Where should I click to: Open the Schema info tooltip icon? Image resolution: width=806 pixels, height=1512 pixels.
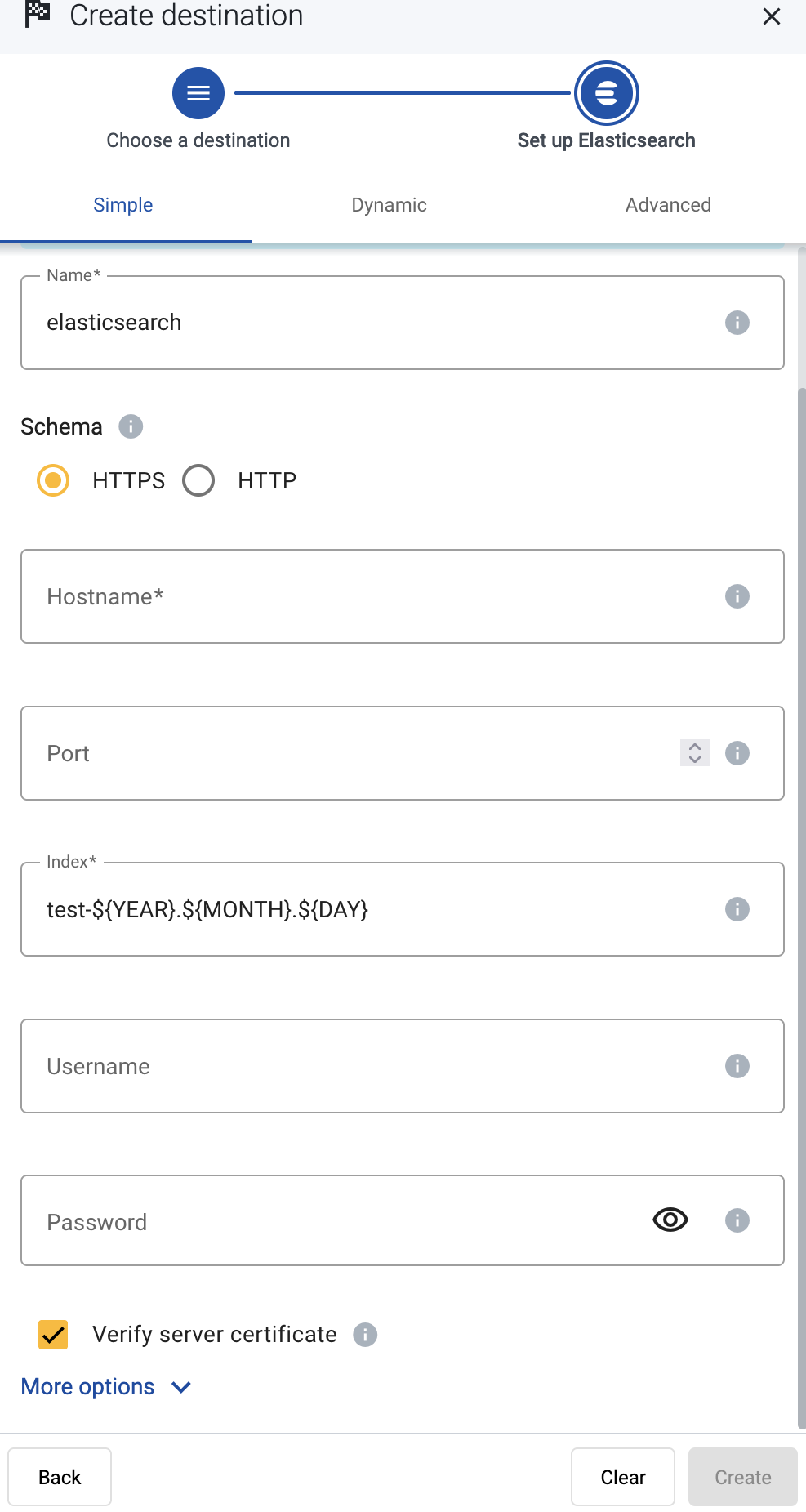(131, 426)
